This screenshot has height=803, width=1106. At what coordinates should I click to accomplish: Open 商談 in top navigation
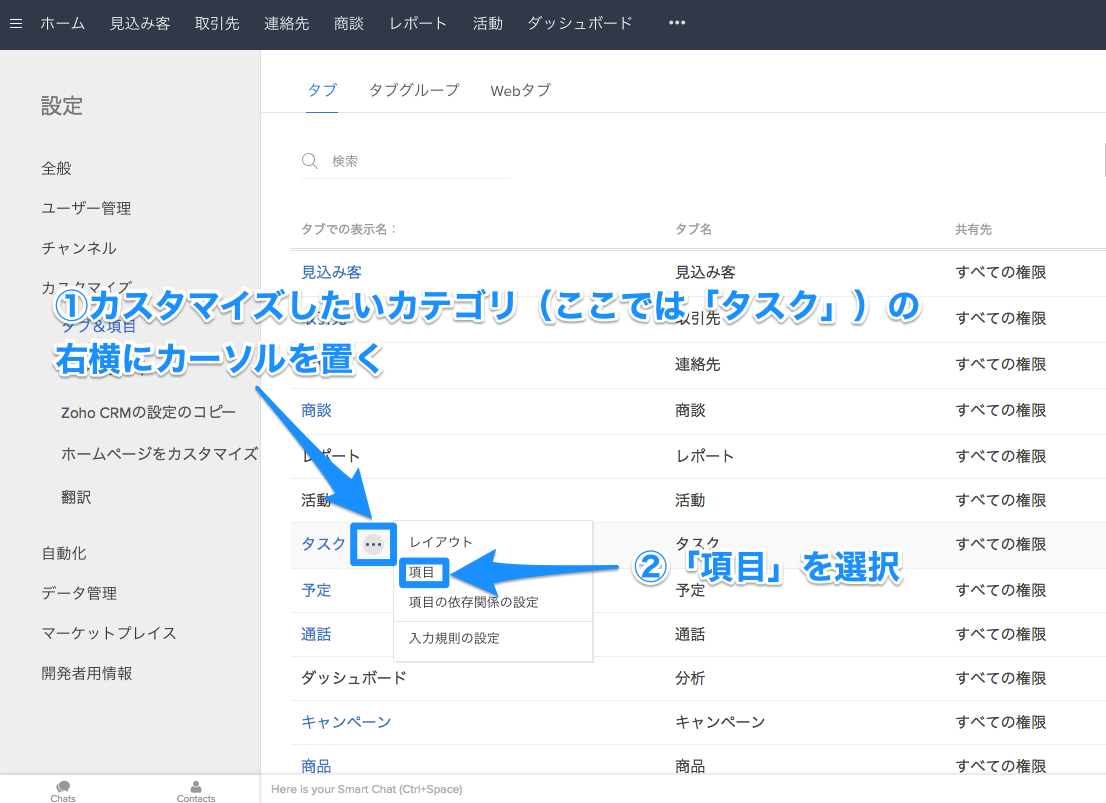click(348, 23)
